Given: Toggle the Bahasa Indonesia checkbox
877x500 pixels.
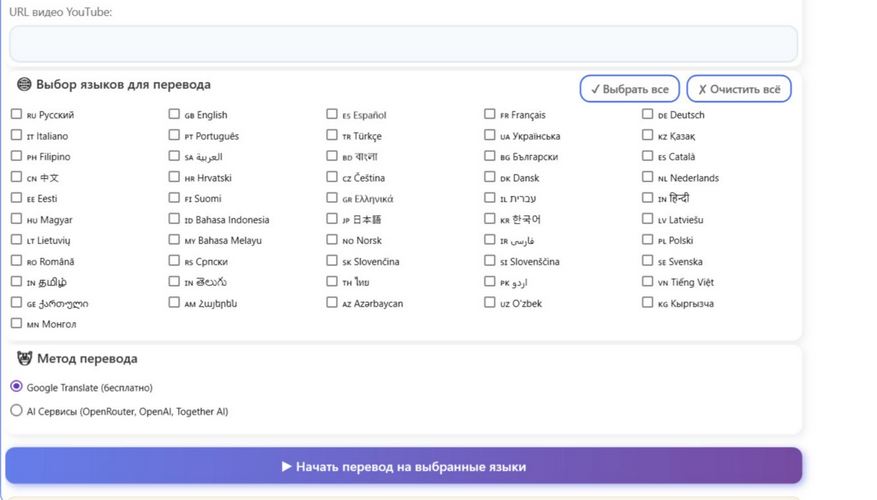Looking at the screenshot, I should coord(174,219).
